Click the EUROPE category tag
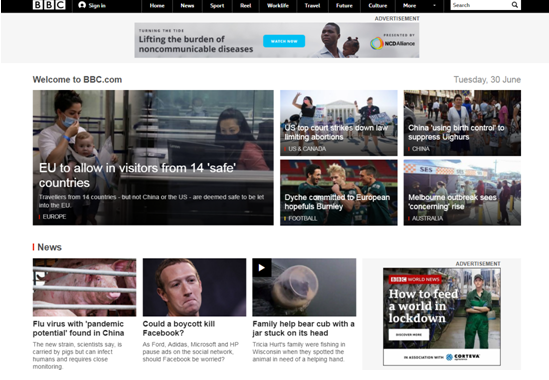The image size is (549, 380). tap(54, 217)
